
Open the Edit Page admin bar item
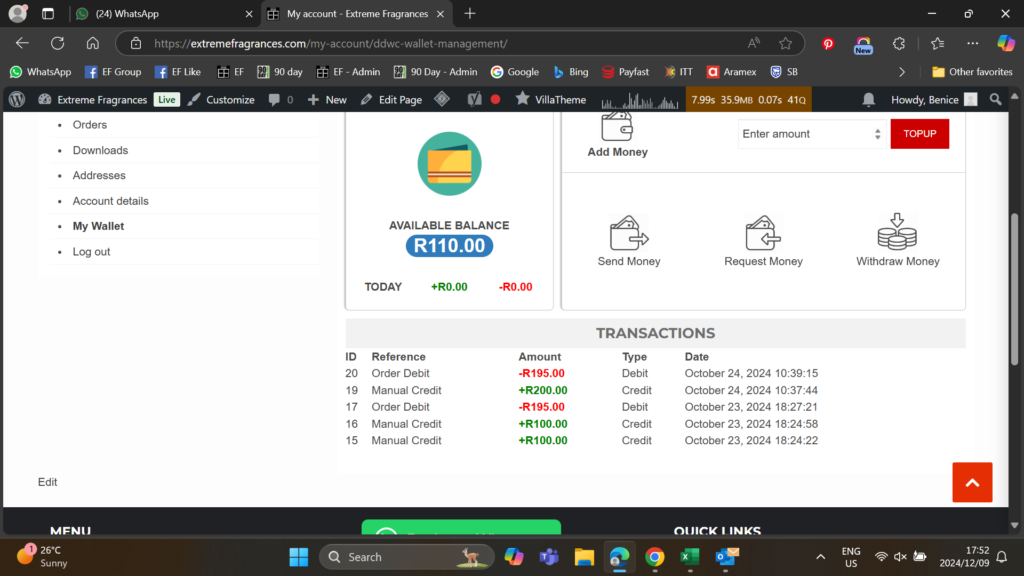click(x=391, y=100)
